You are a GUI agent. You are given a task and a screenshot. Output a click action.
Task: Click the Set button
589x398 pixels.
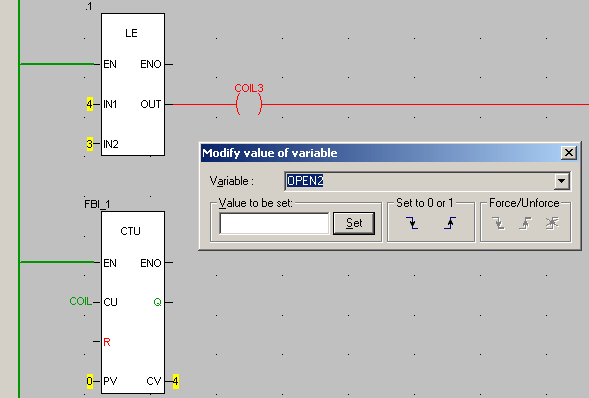(354, 223)
